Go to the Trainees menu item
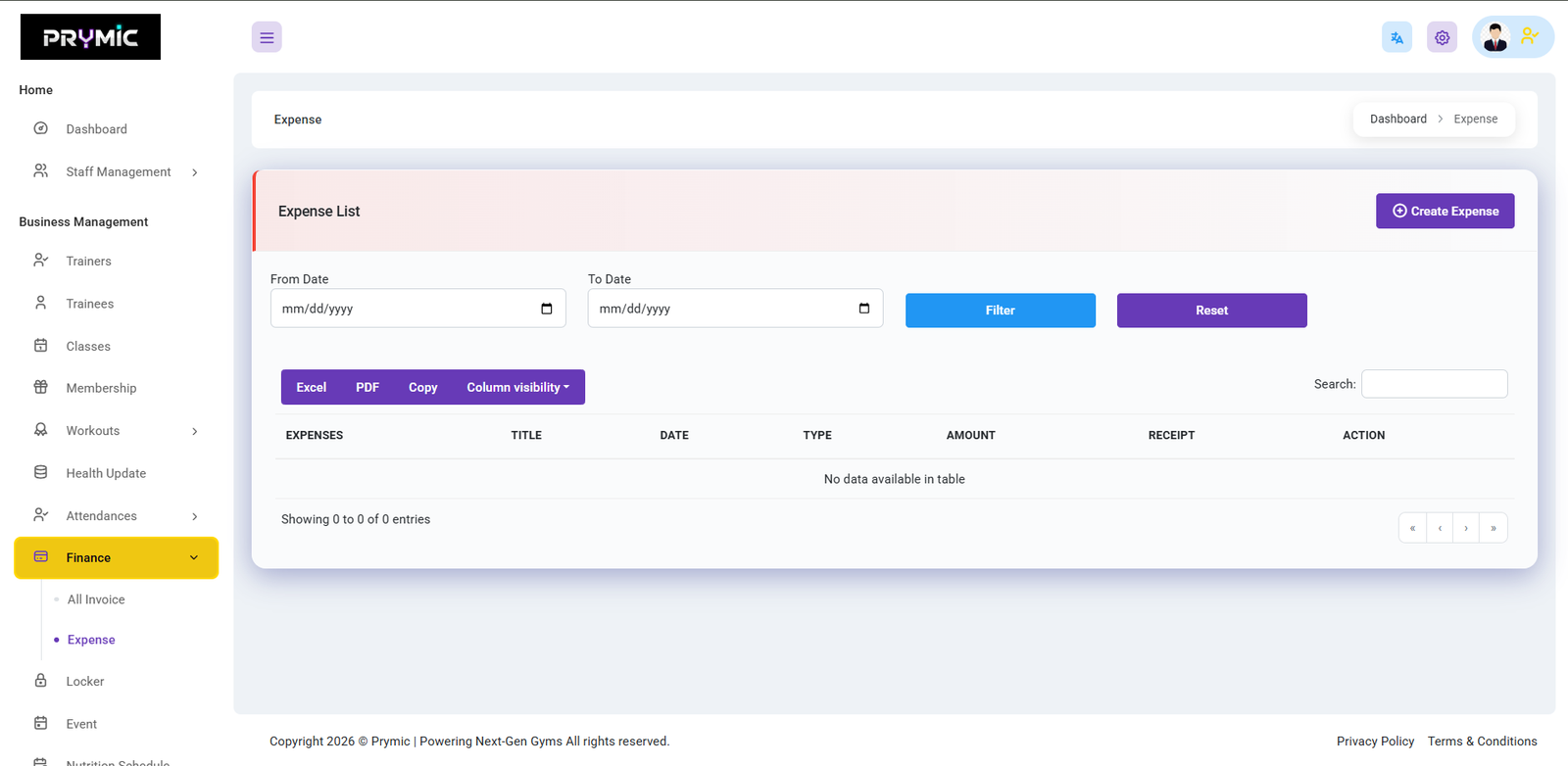 tap(90, 304)
